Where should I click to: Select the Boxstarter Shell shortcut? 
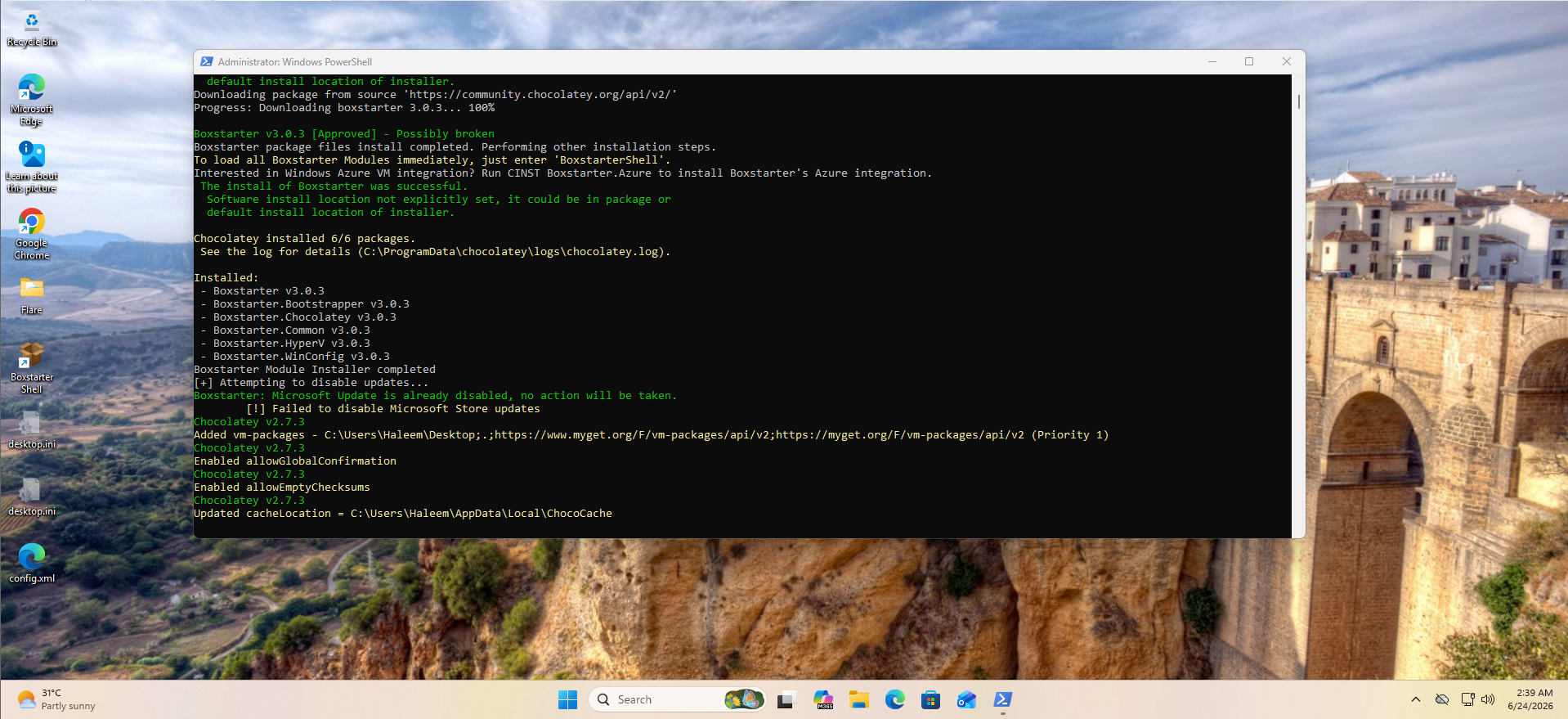tap(32, 368)
